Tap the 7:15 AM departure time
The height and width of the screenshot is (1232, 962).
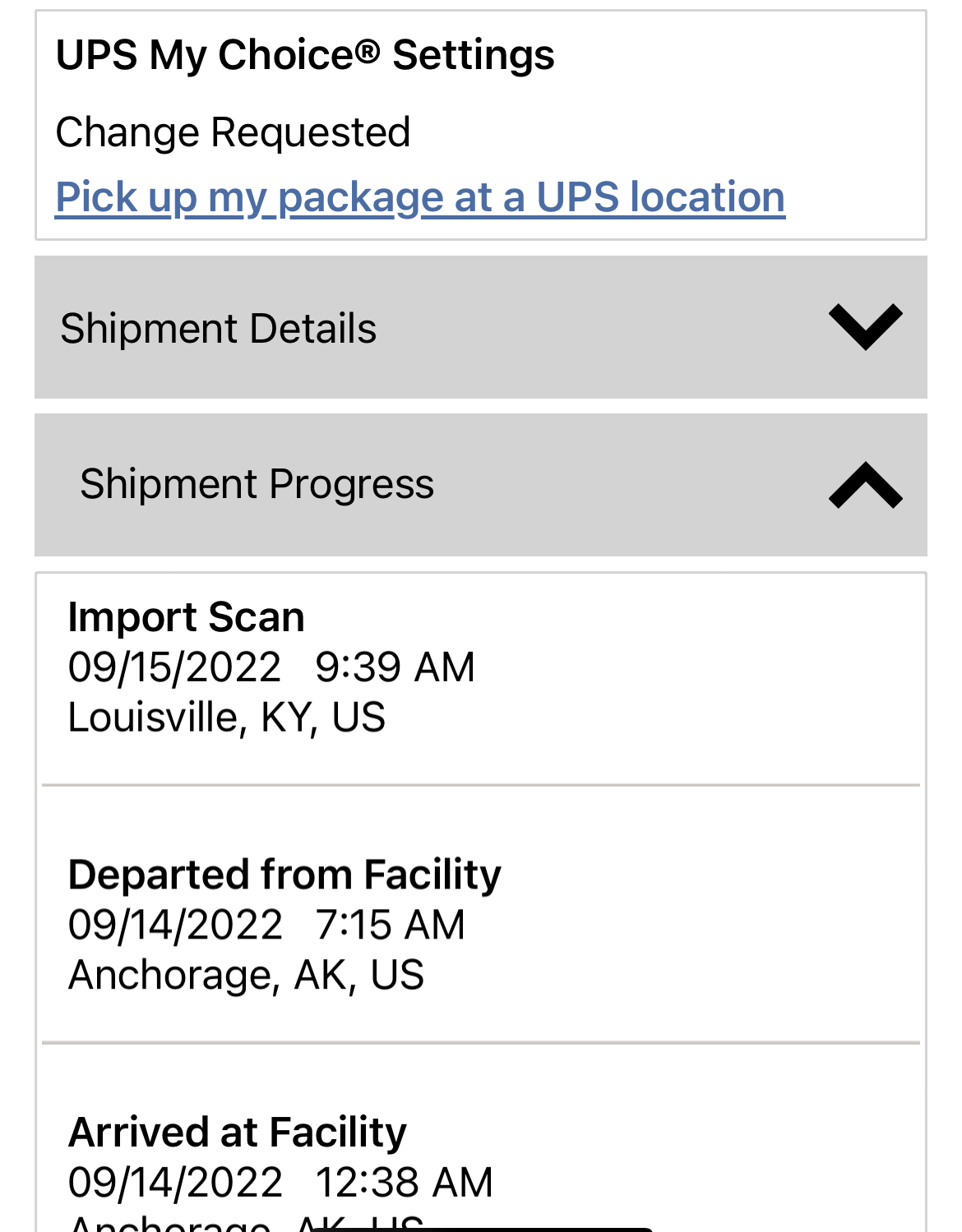pyautogui.click(x=390, y=925)
